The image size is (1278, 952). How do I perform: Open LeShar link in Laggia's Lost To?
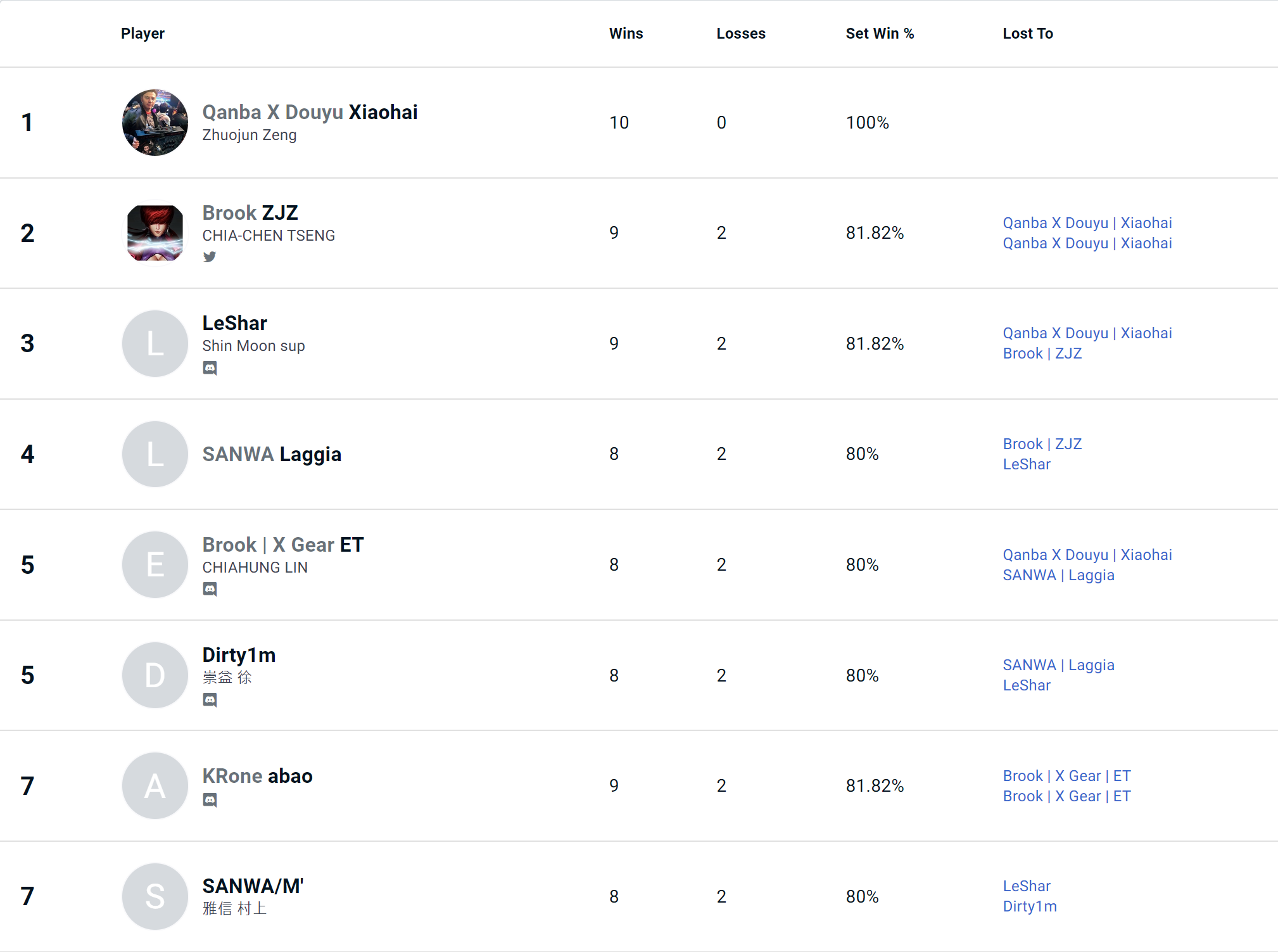(1027, 464)
